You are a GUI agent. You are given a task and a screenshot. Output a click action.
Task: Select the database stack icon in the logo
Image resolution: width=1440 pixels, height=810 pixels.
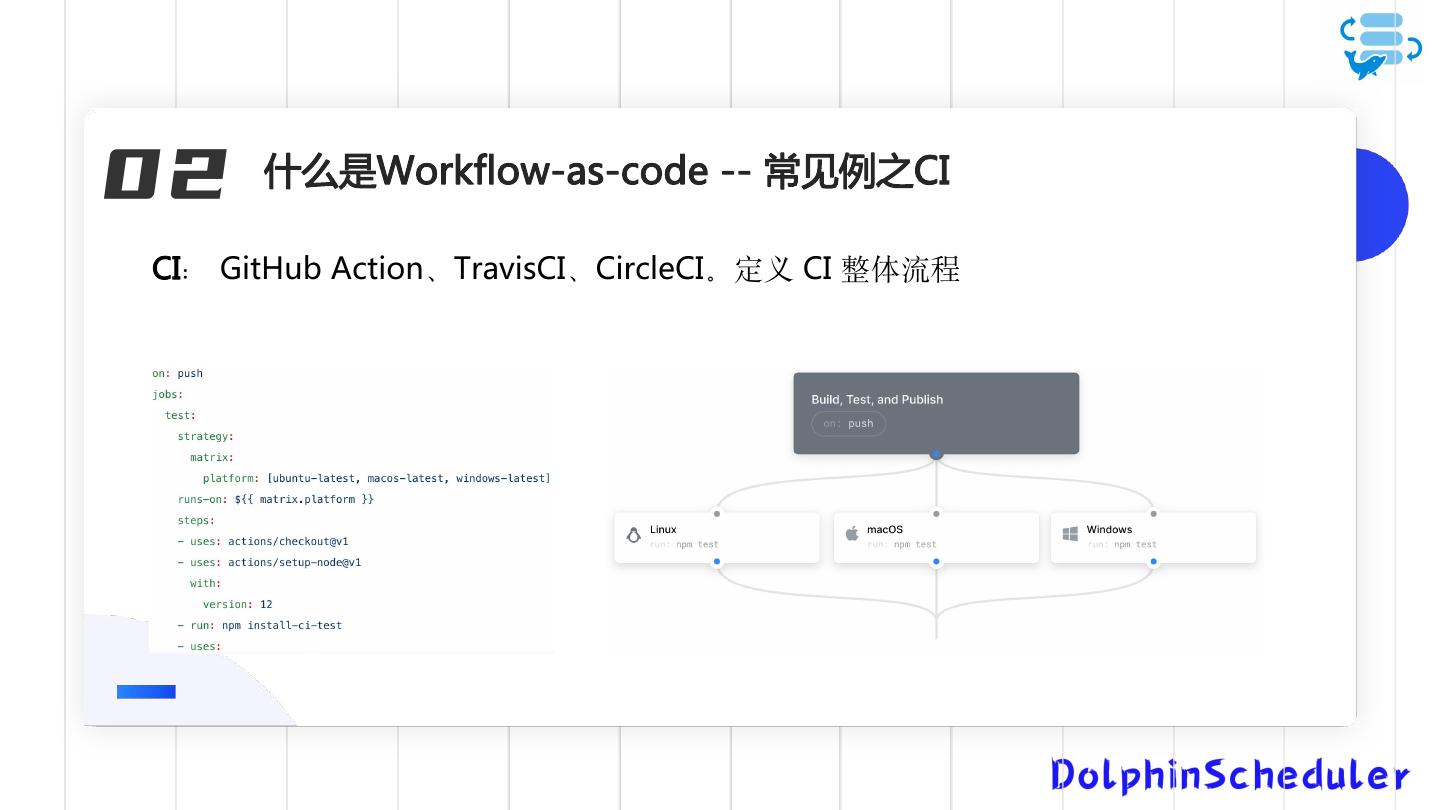(x=1381, y=38)
